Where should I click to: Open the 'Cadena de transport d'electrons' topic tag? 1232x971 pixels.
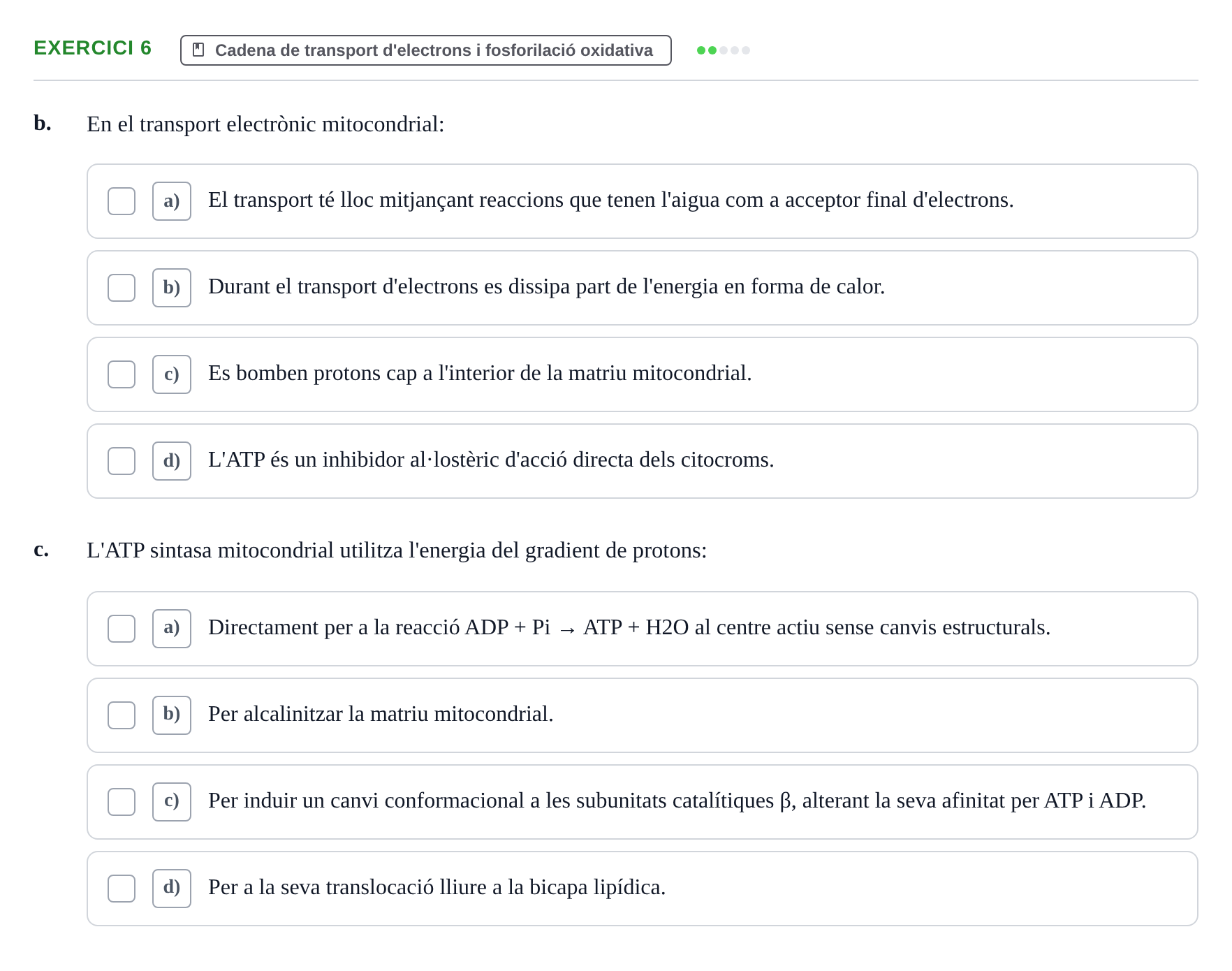pos(426,50)
